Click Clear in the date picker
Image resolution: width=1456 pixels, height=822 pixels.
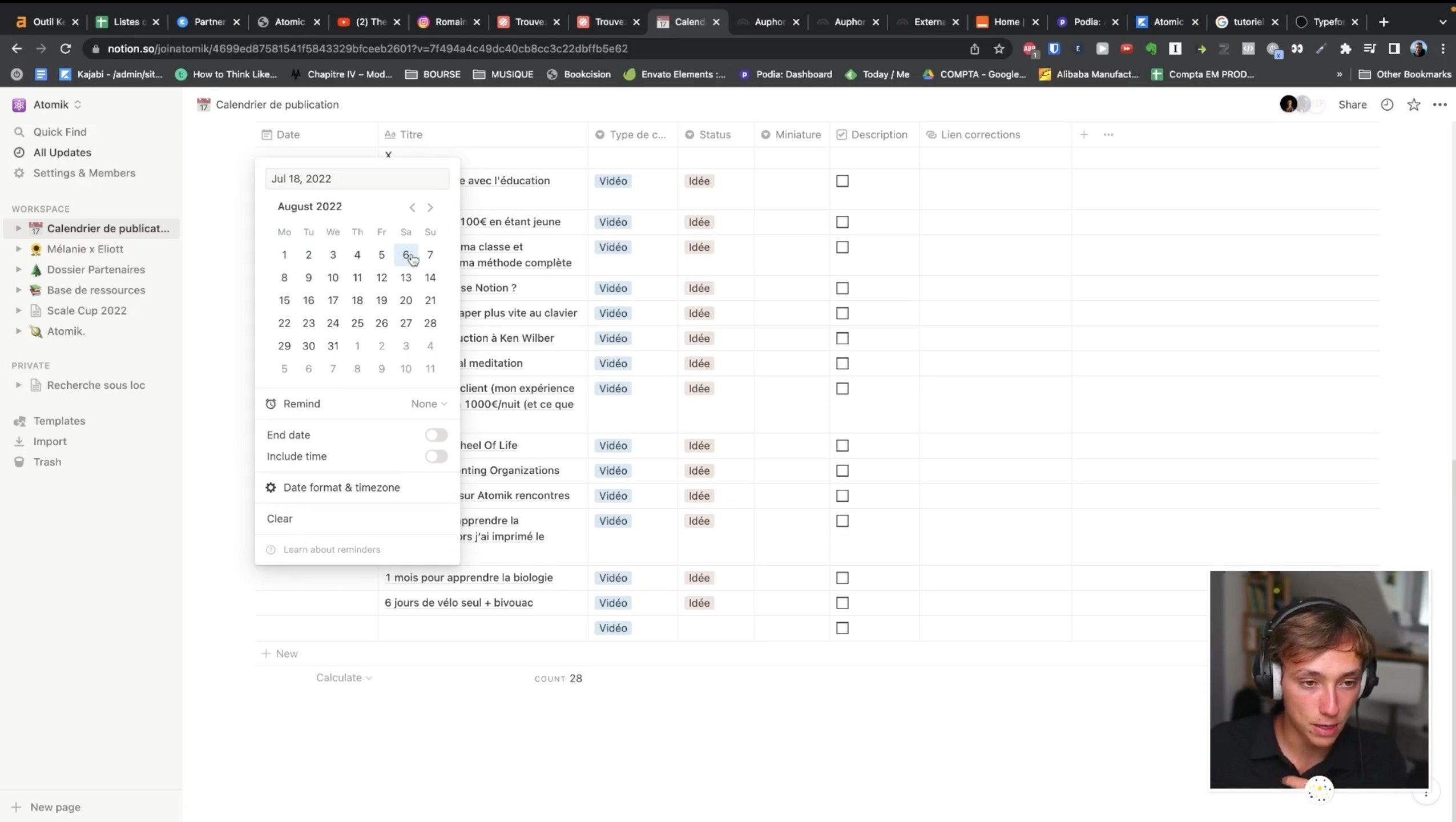coord(280,518)
